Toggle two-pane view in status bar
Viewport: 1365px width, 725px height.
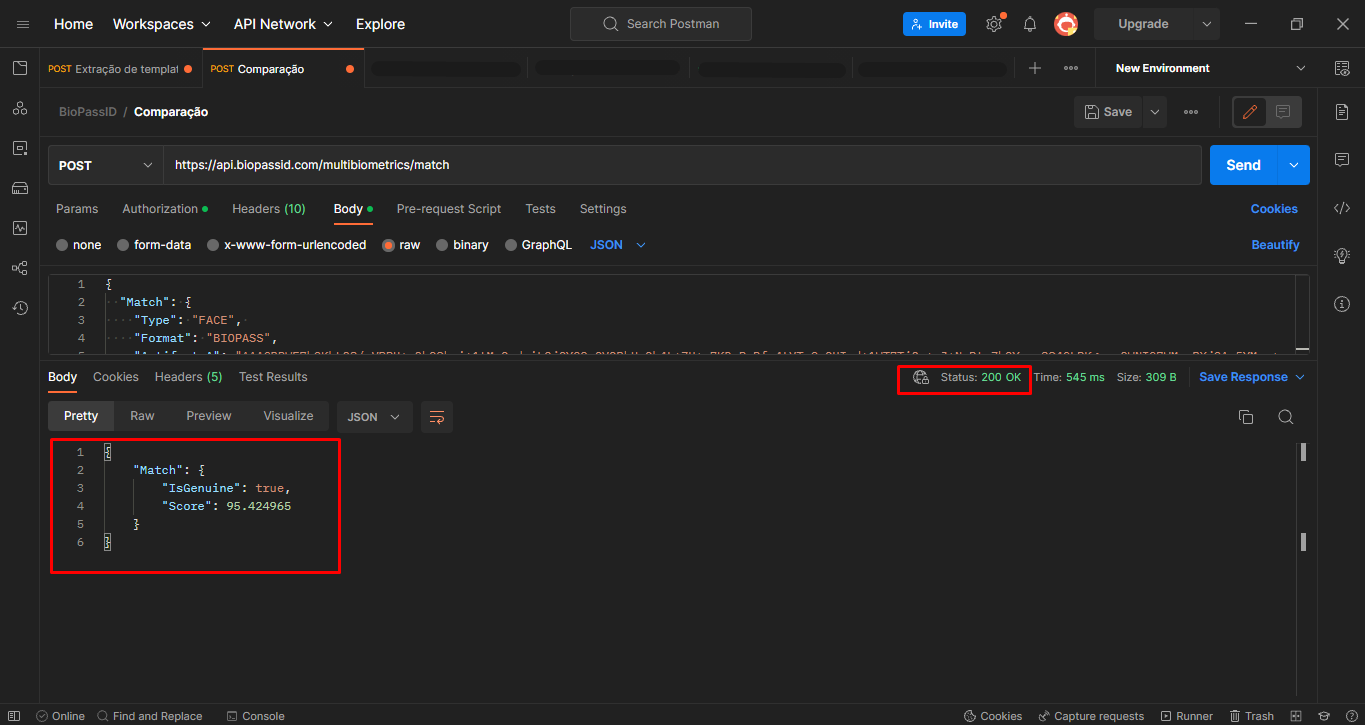click(1296, 716)
